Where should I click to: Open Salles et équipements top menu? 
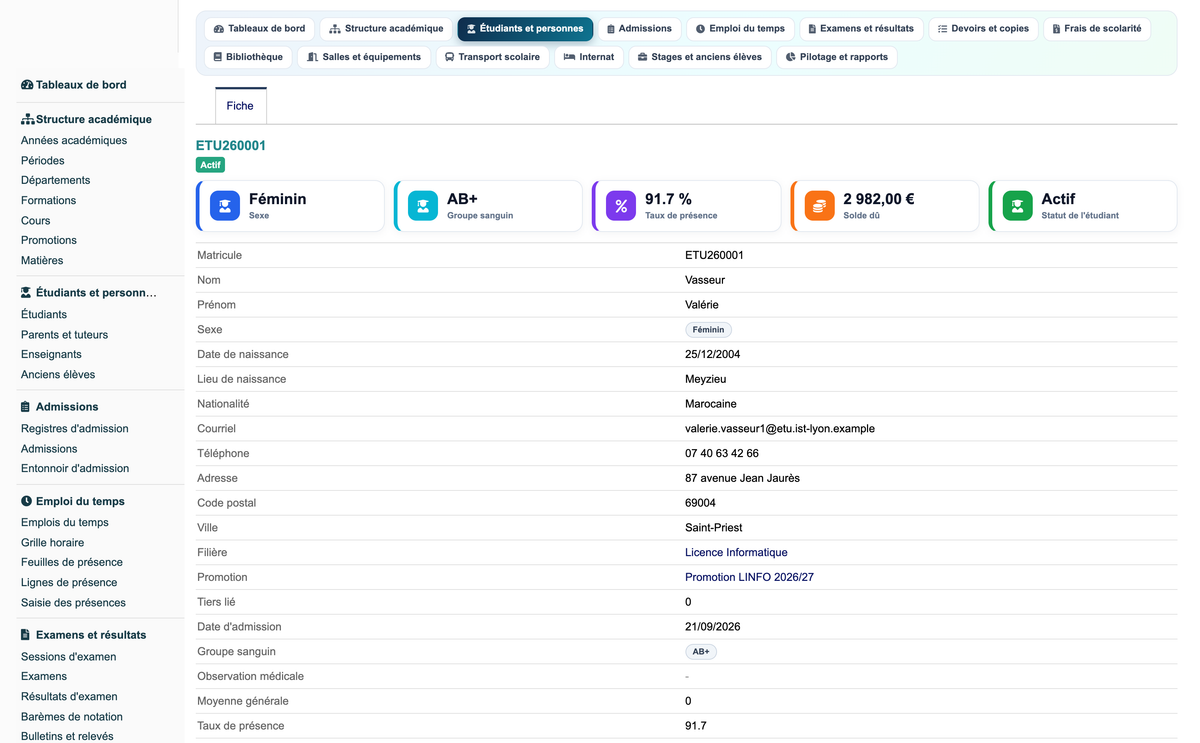tap(364, 57)
